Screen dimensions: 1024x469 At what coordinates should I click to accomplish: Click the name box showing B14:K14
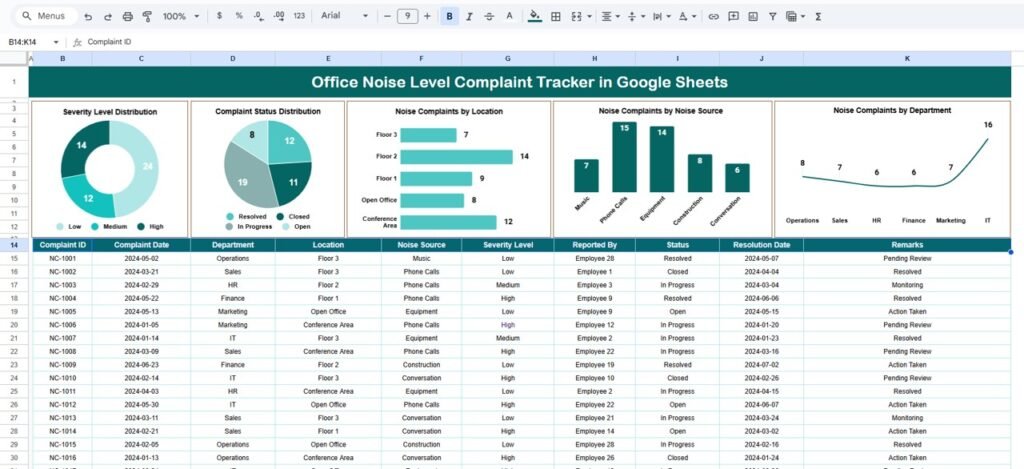[x=23, y=42]
